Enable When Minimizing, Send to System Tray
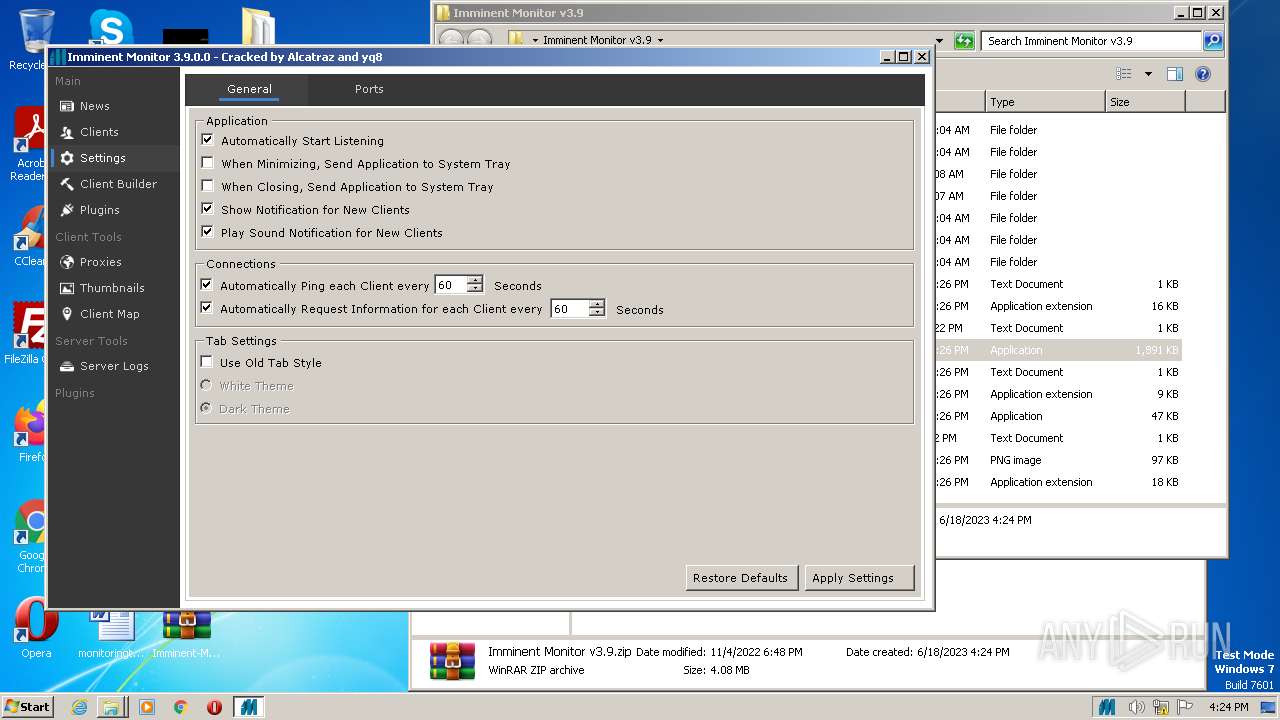Image resolution: width=1280 pixels, height=720 pixels. tap(207, 163)
